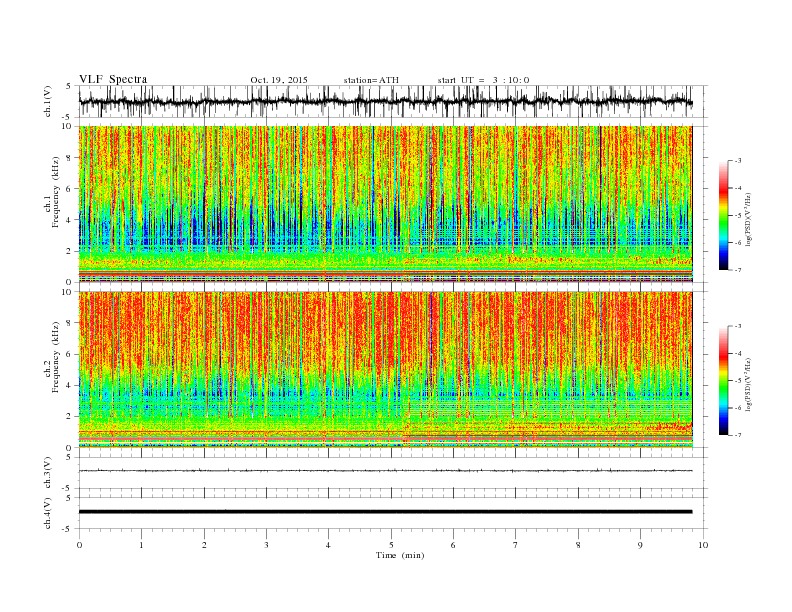
Task: Click the ch.2 spectrogram color scale bar
Action: coord(723,380)
